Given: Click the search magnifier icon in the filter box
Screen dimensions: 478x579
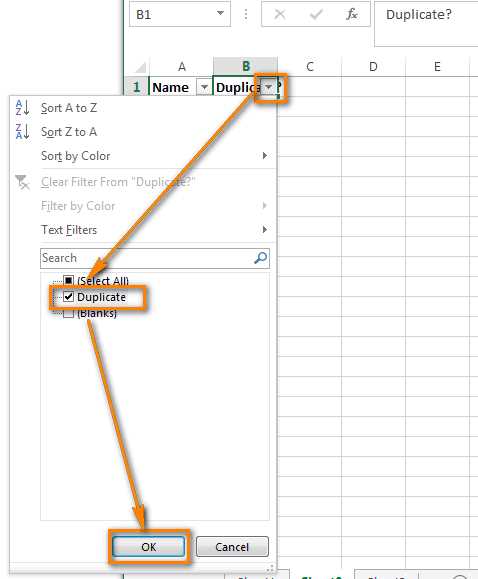Looking at the screenshot, I should click(x=261, y=257).
